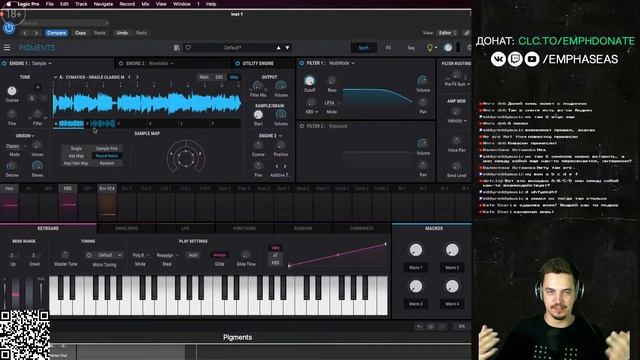Toggle the Hold button in Play Settings
Screen dimensions: 640x360
tap(193, 255)
